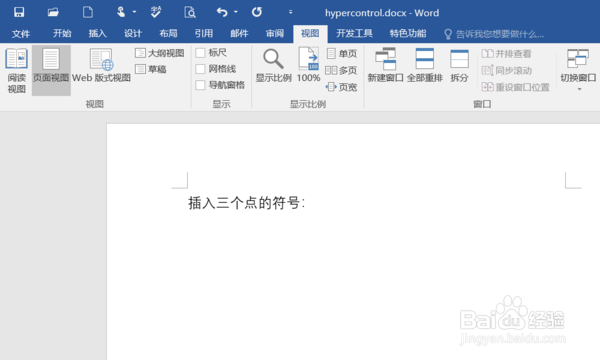Switch to the 开发工具 tab
Screen dimensions: 600x360
point(354,33)
